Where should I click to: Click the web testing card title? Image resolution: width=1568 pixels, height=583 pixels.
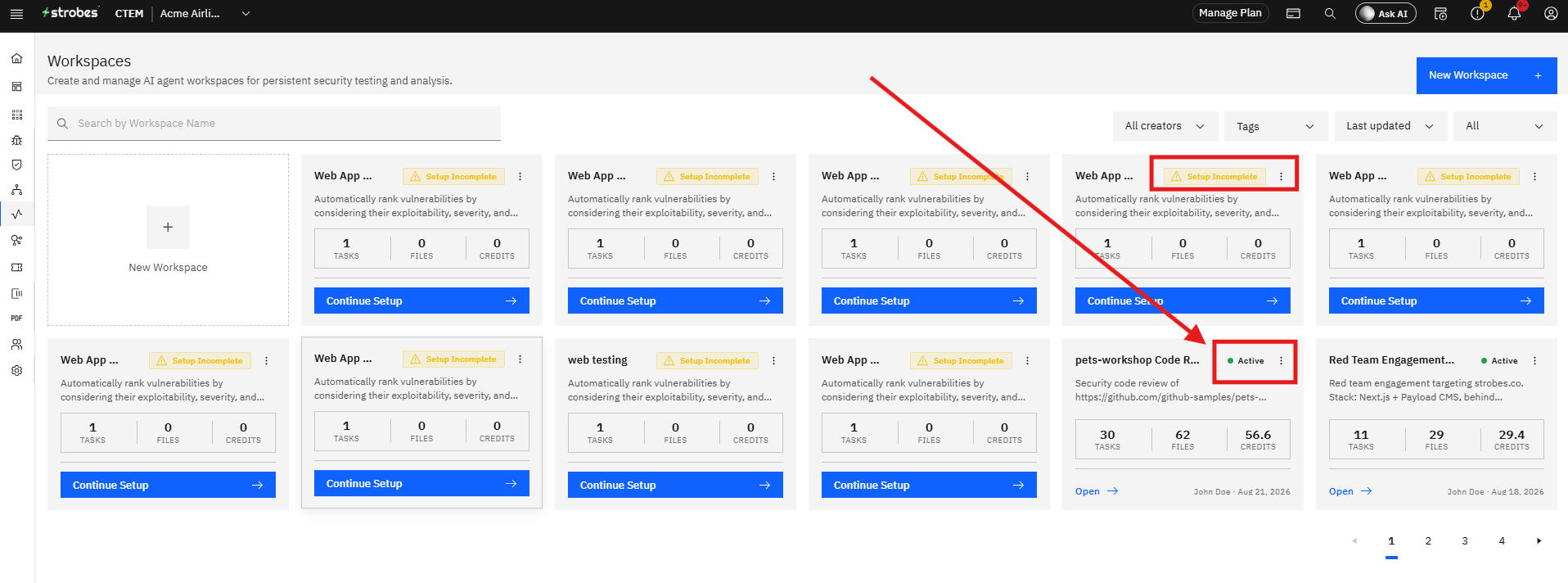pyautogui.click(x=597, y=360)
